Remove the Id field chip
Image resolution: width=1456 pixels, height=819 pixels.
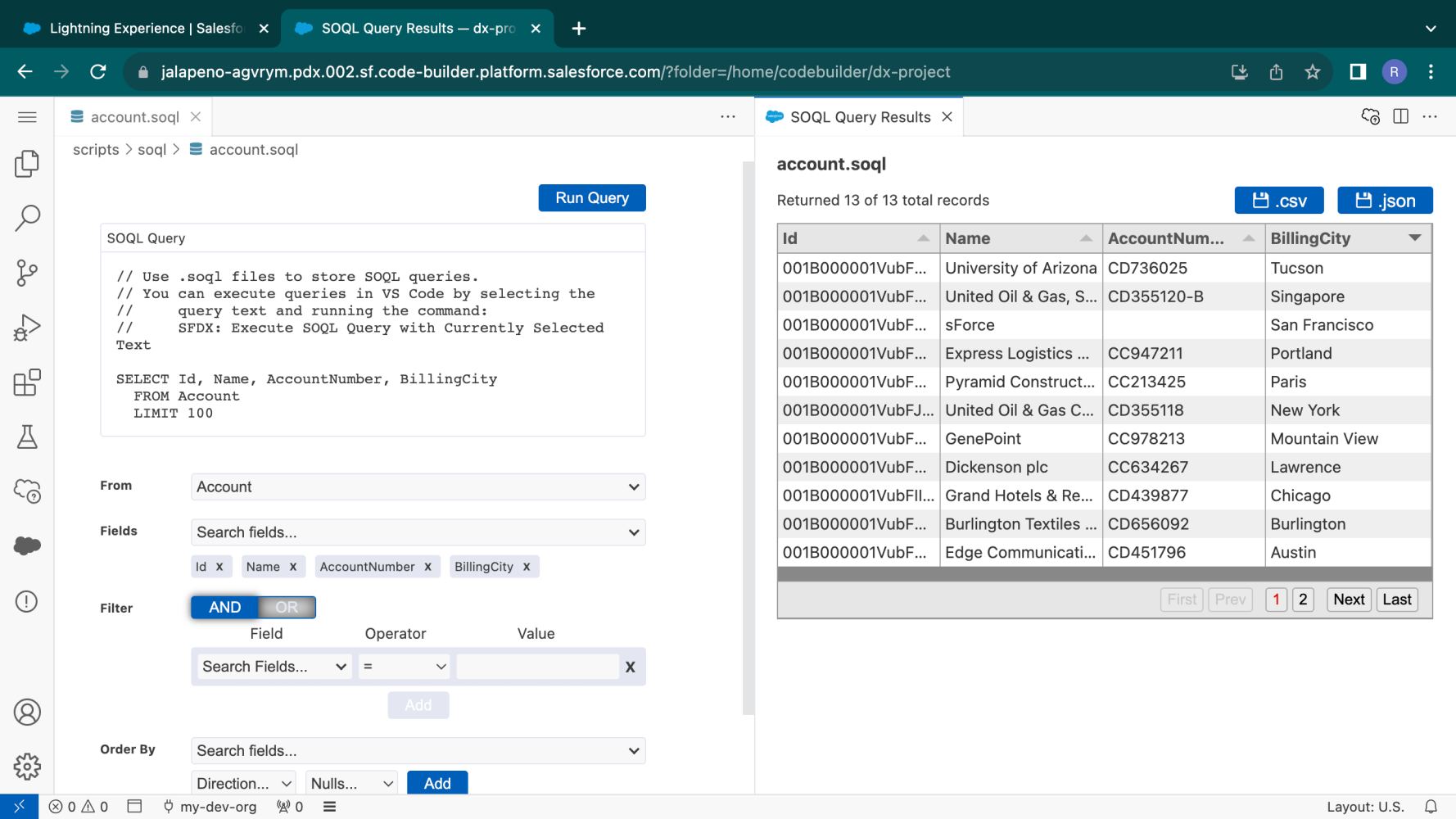point(219,567)
